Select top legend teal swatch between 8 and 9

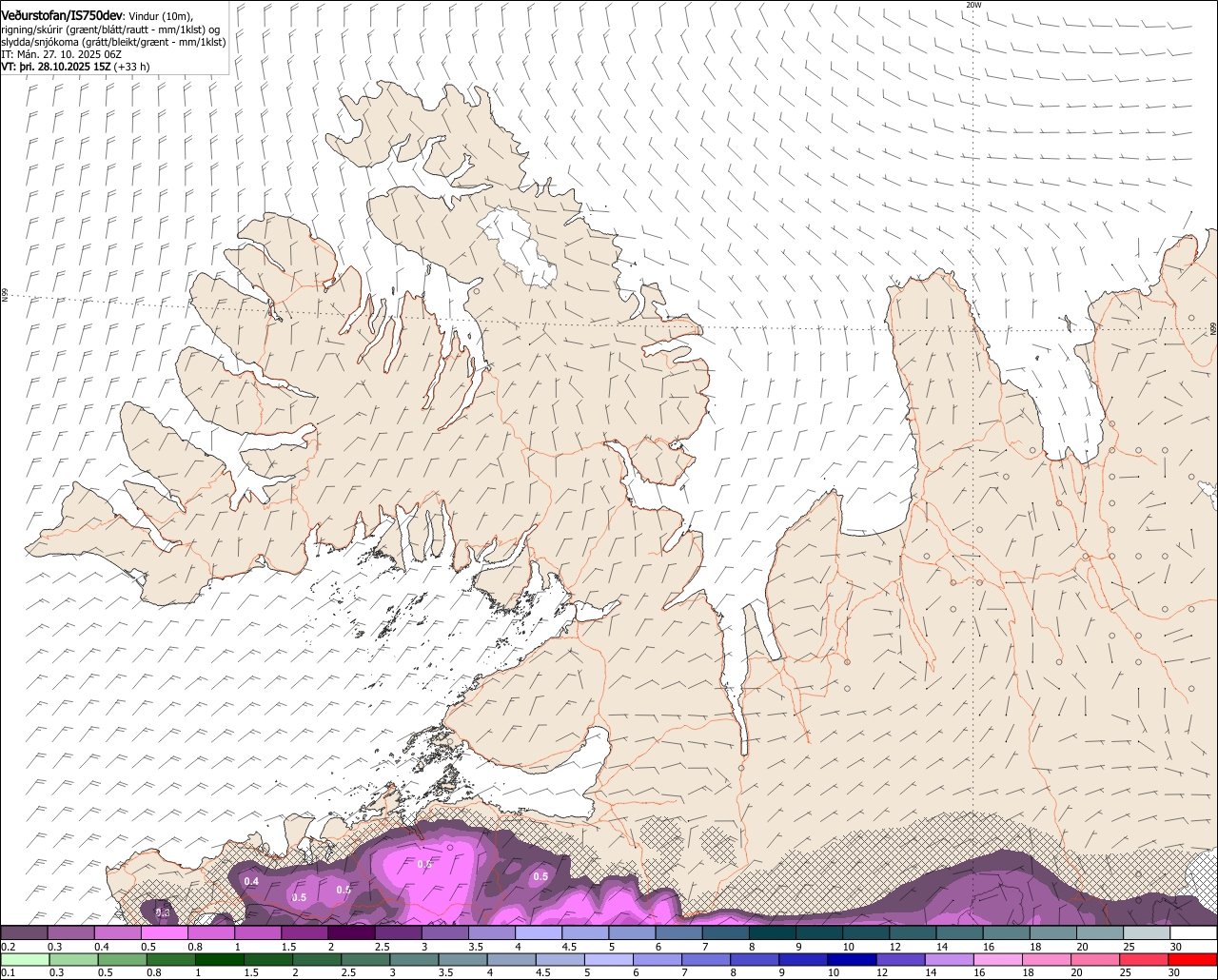tap(772, 932)
